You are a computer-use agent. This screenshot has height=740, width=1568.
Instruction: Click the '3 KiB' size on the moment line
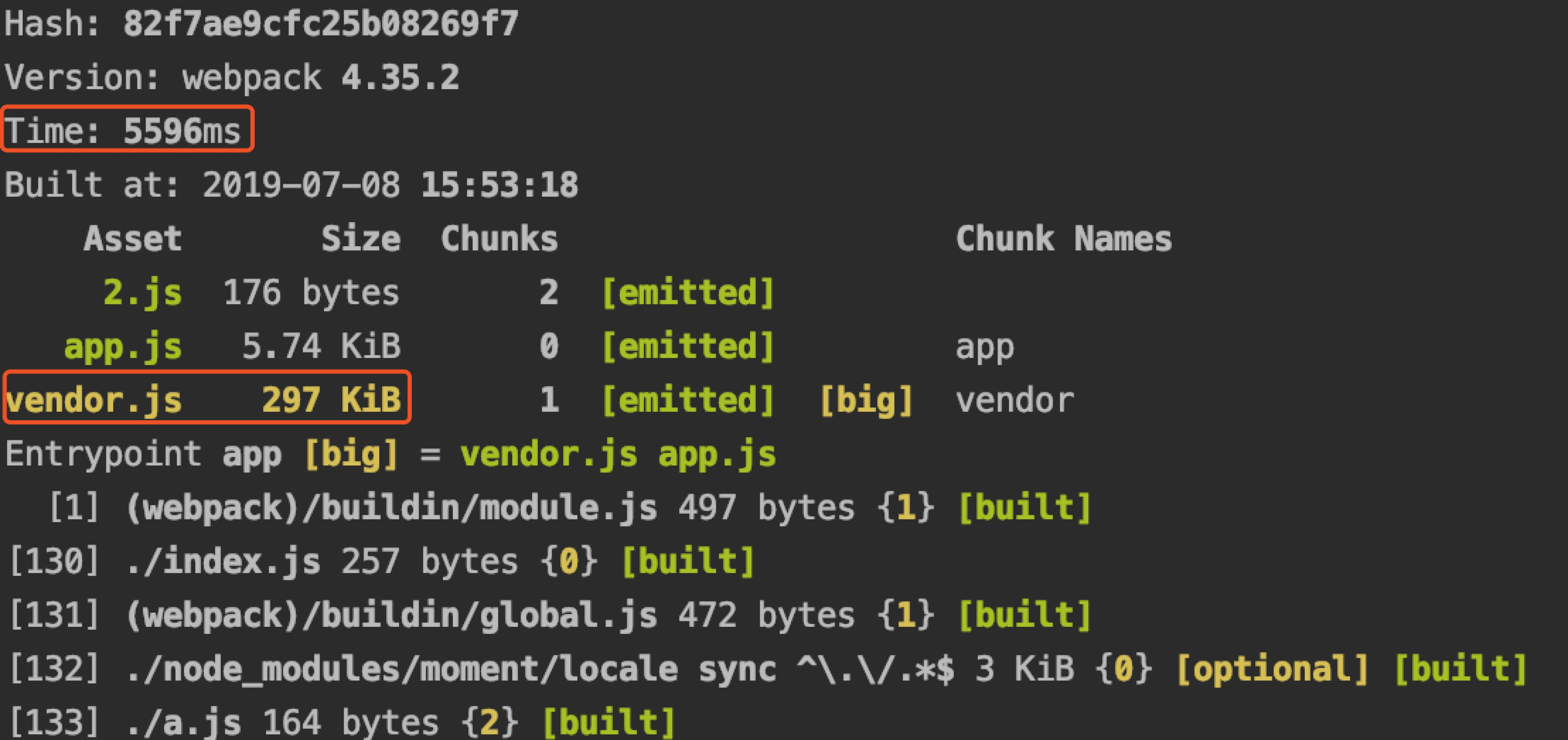[1025, 668]
